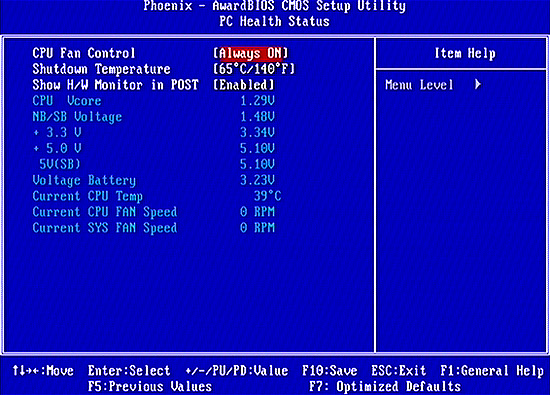Toggle the Enabled value for H/W Monitor
The height and width of the screenshot is (395, 550).
click(244, 85)
